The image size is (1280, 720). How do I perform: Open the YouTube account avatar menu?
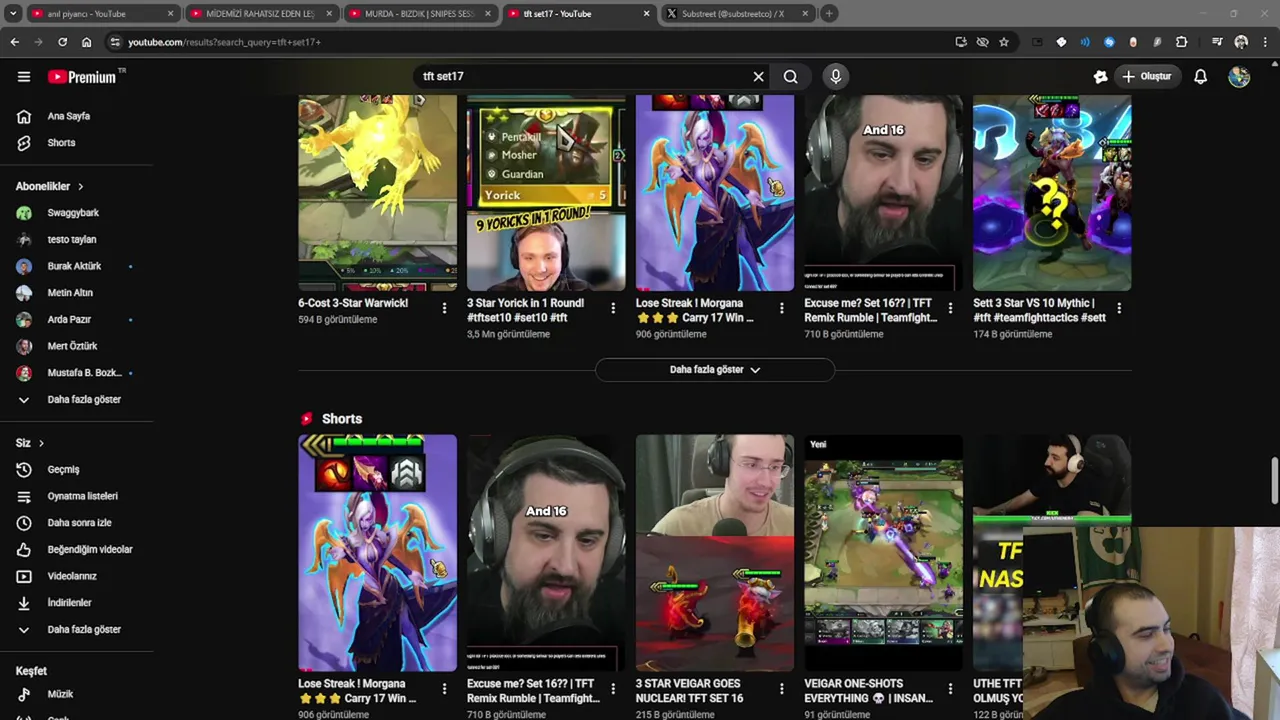point(1239,76)
